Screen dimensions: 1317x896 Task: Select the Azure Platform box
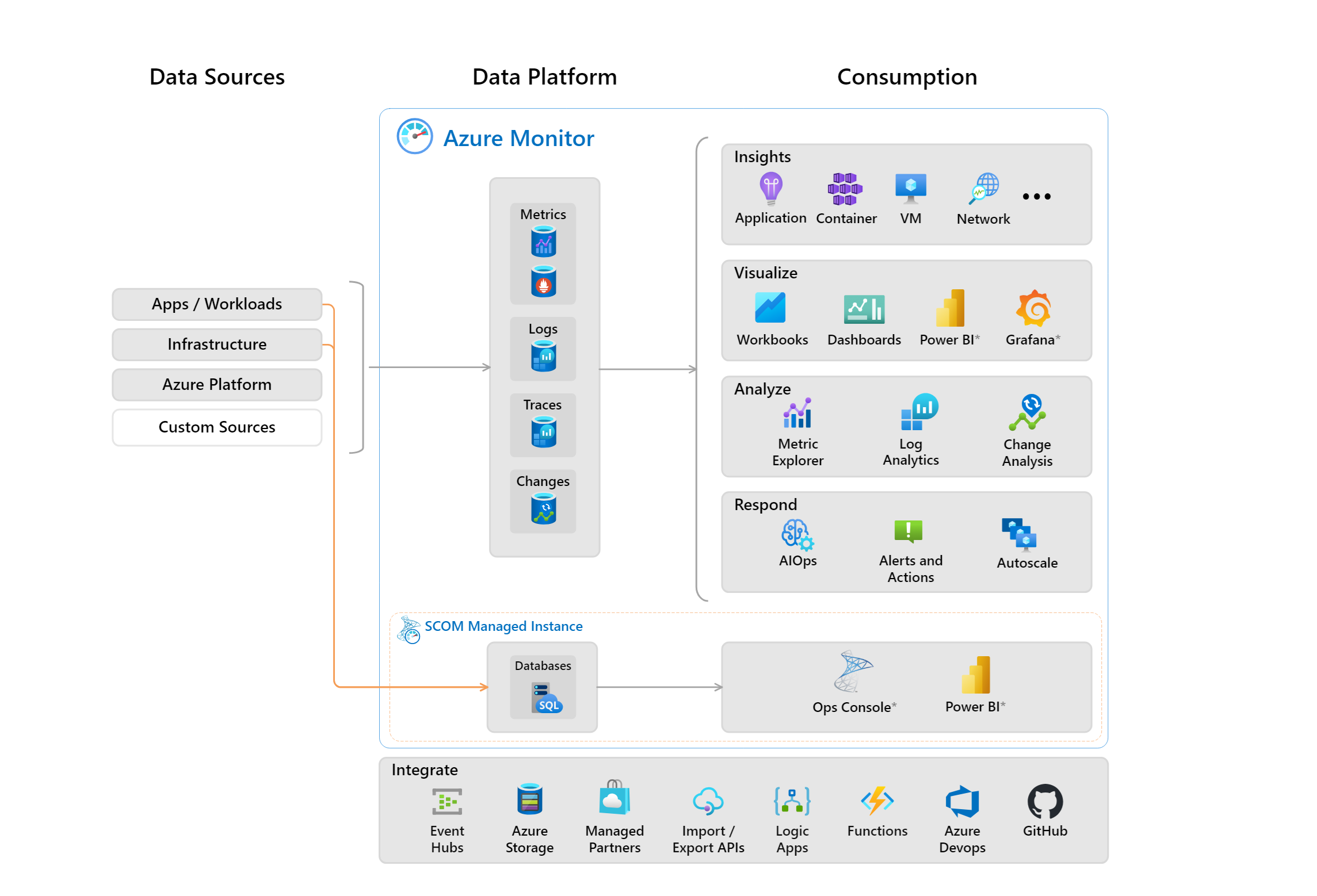point(217,385)
